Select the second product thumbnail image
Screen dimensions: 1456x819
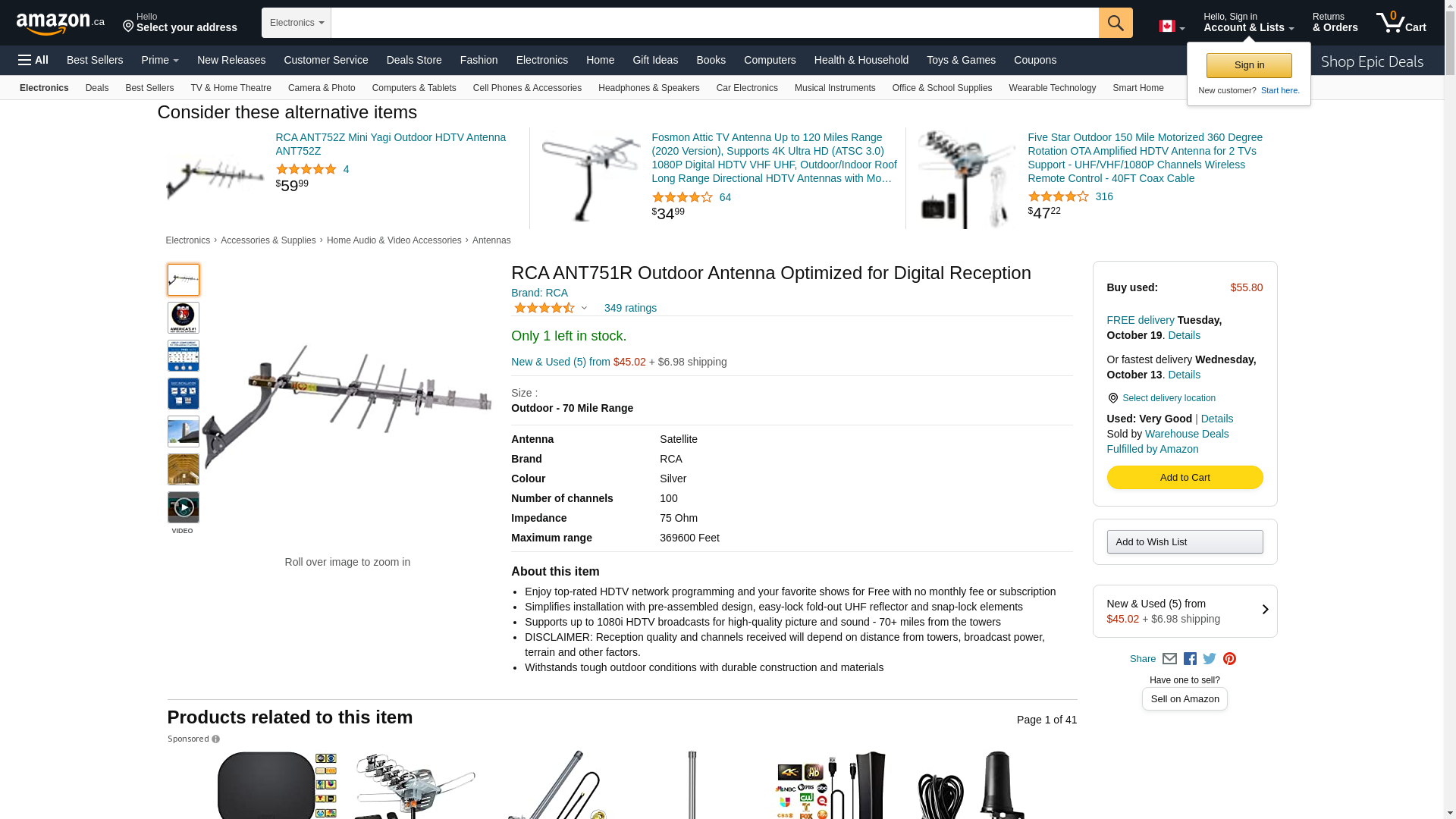click(x=183, y=318)
